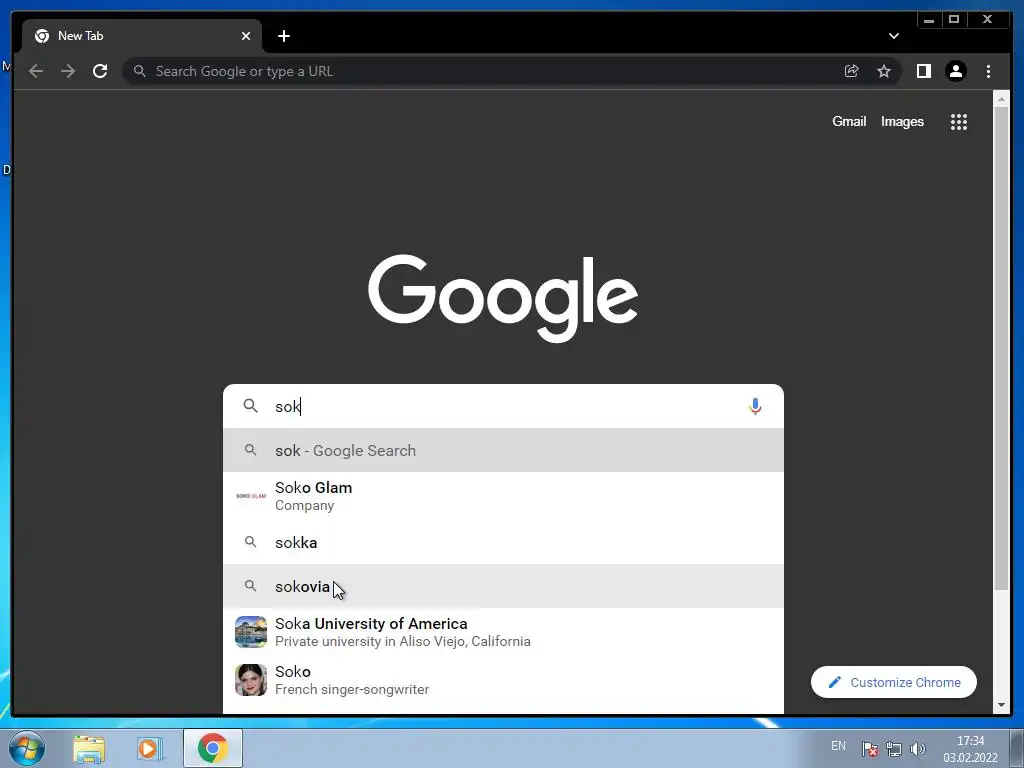Choose the Soka University of America suggestion
Viewport: 1024px width, 768px height.
pos(503,632)
